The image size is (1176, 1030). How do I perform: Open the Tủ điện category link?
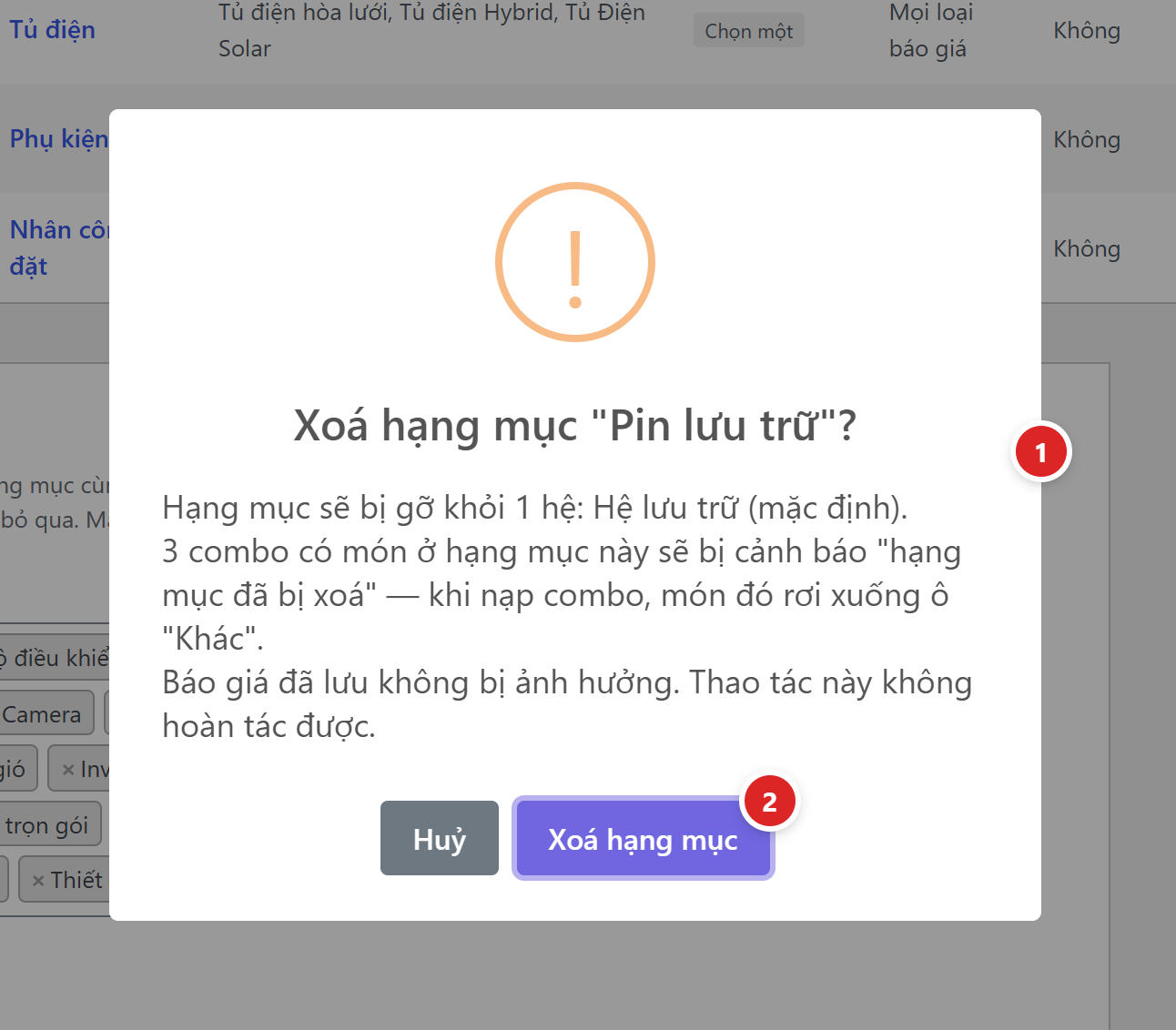53,30
